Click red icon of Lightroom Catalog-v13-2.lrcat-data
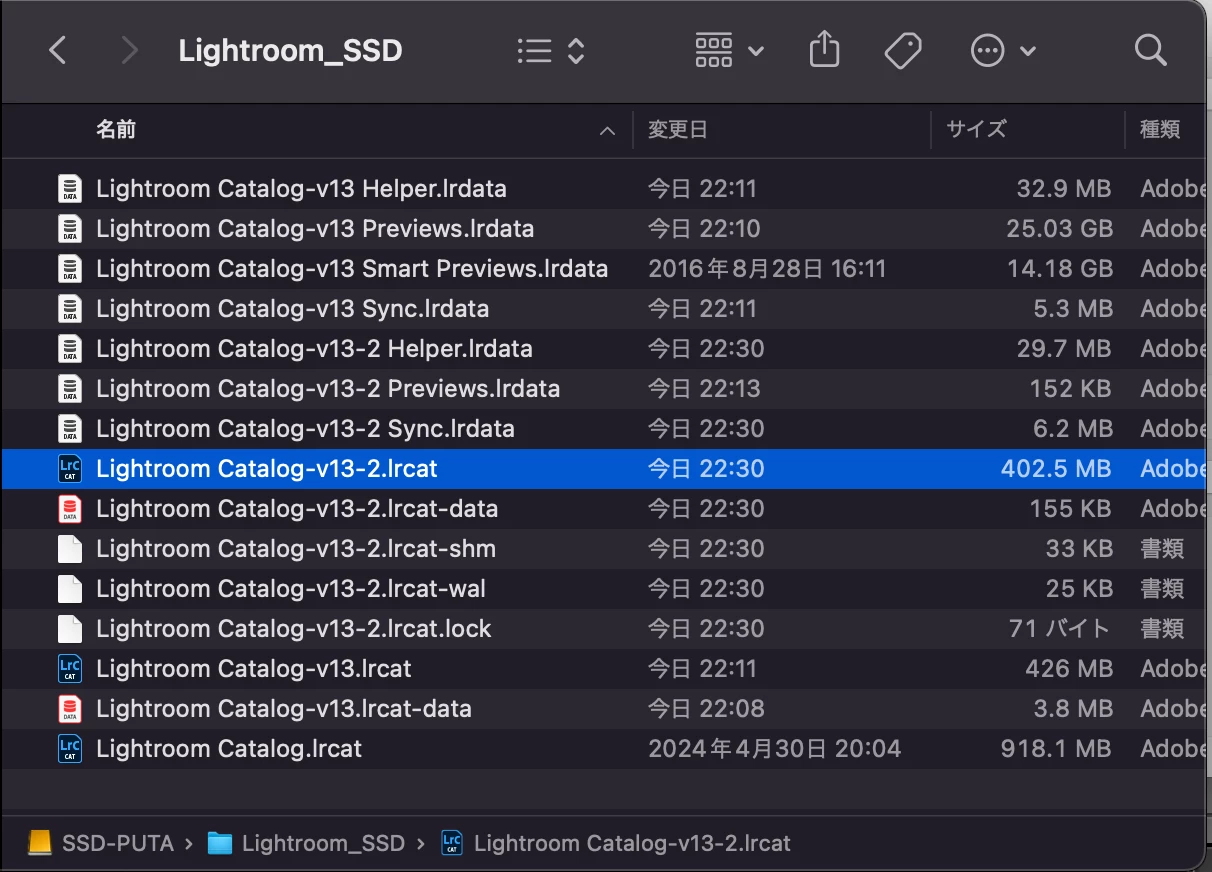Screen dimensions: 1212x872 pyautogui.click(x=70, y=509)
